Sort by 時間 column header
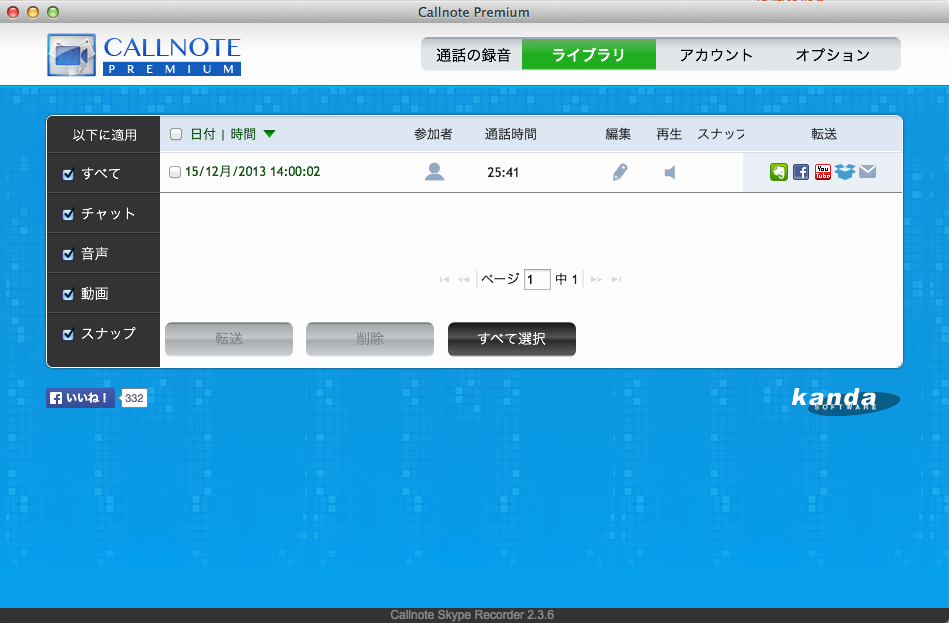Image resolution: width=949 pixels, height=623 pixels. coord(243,134)
